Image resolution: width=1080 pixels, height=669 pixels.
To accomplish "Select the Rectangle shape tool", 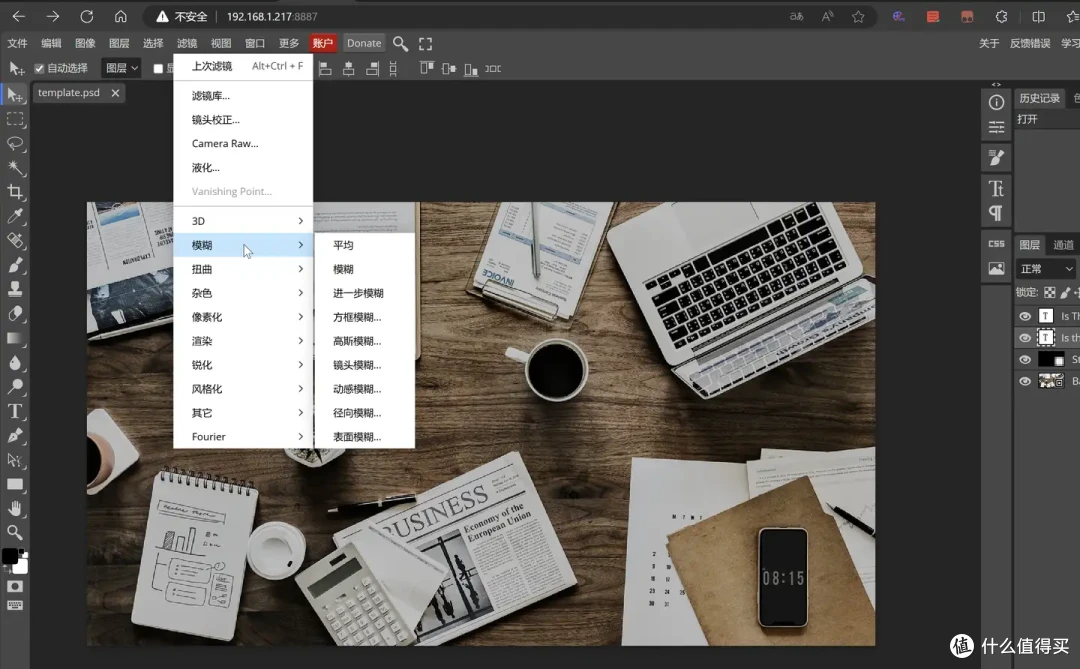I will (15, 484).
